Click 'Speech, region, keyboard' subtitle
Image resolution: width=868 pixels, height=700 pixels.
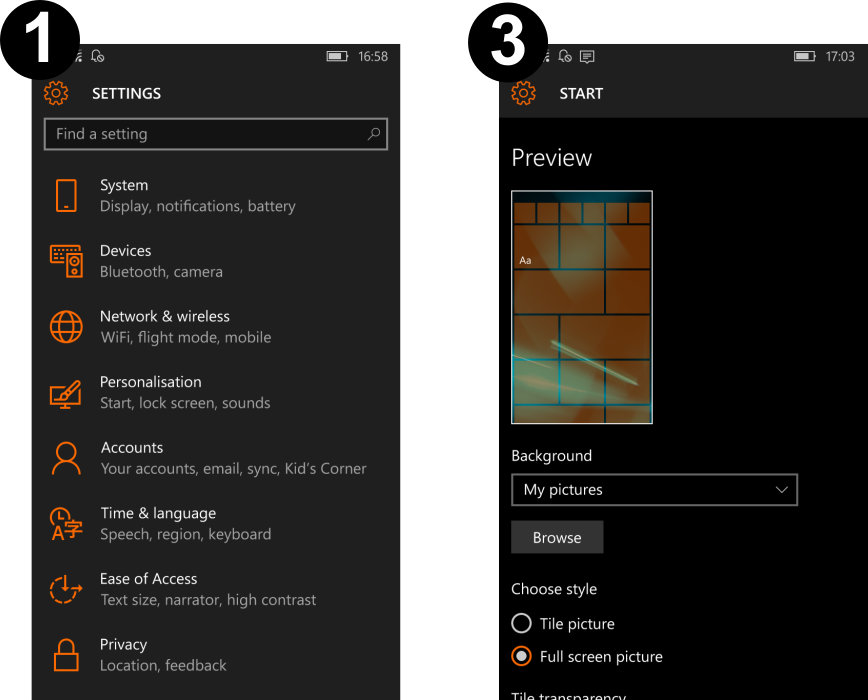click(x=186, y=535)
